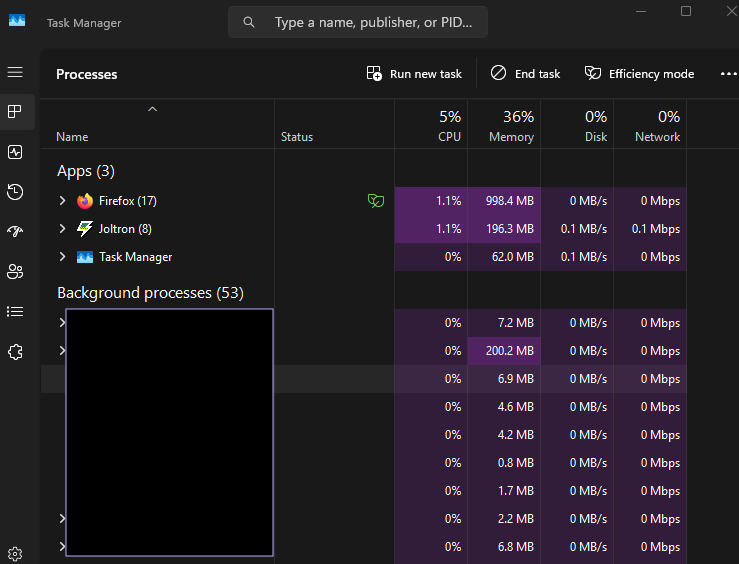
Task: Toggle the hamburger navigation menu
Action: tap(15, 72)
